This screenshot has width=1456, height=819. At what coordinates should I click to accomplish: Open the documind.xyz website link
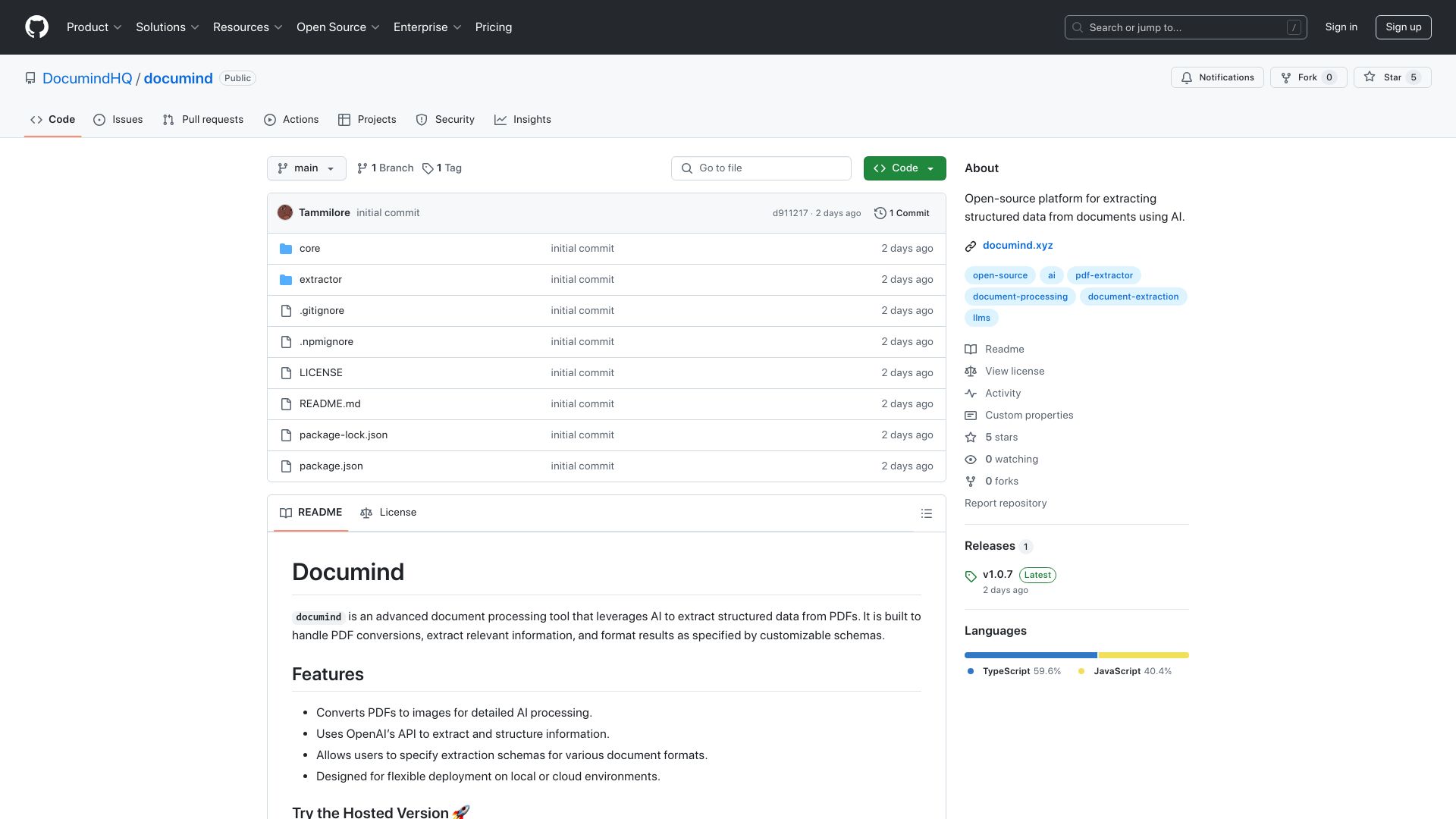[x=1018, y=246]
